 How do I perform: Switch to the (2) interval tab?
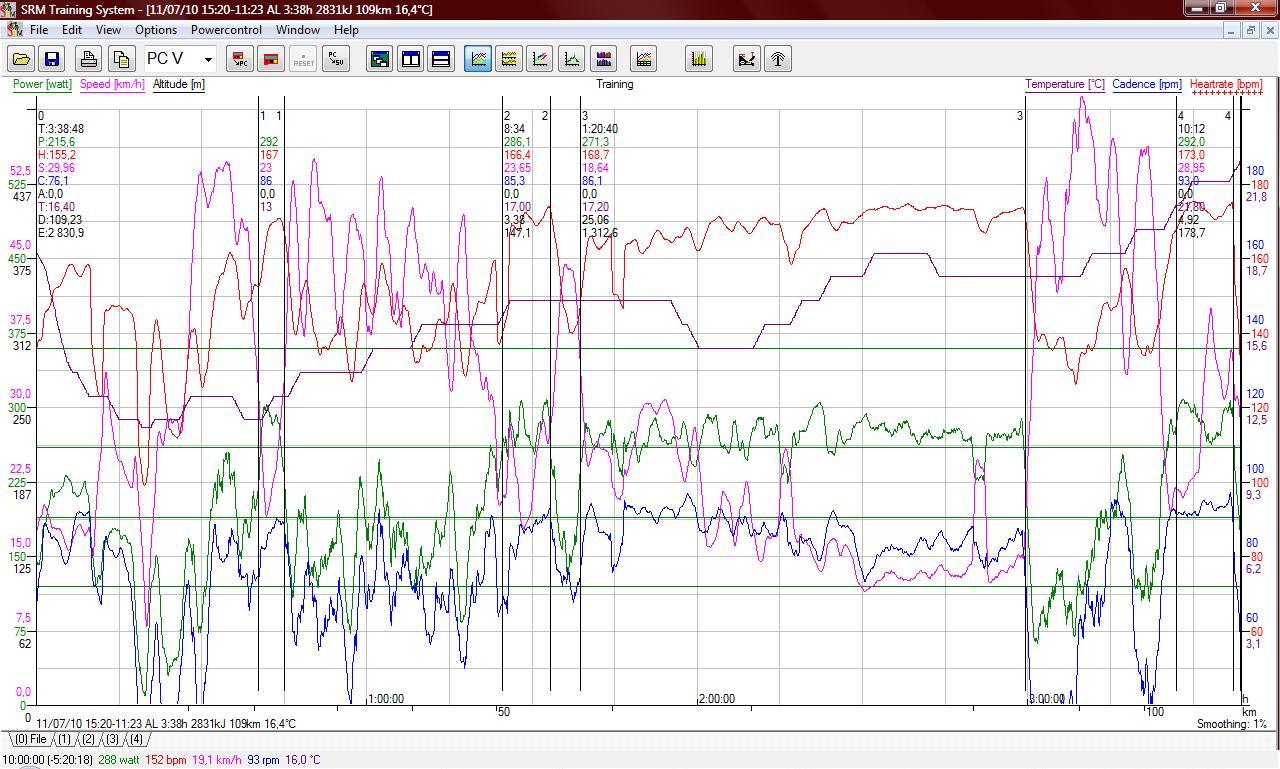coord(88,740)
